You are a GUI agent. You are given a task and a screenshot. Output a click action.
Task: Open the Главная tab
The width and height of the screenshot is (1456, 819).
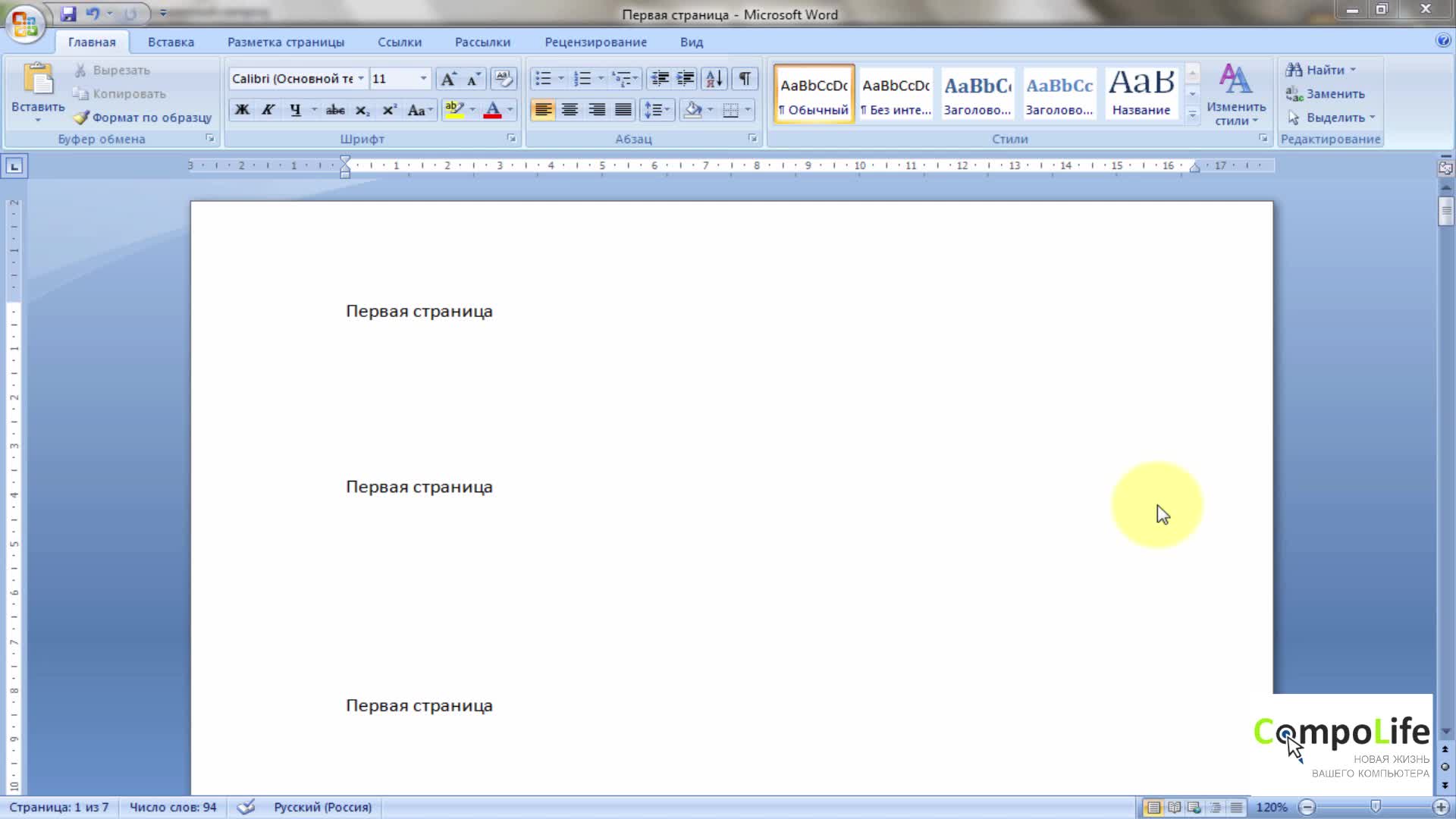92,42
